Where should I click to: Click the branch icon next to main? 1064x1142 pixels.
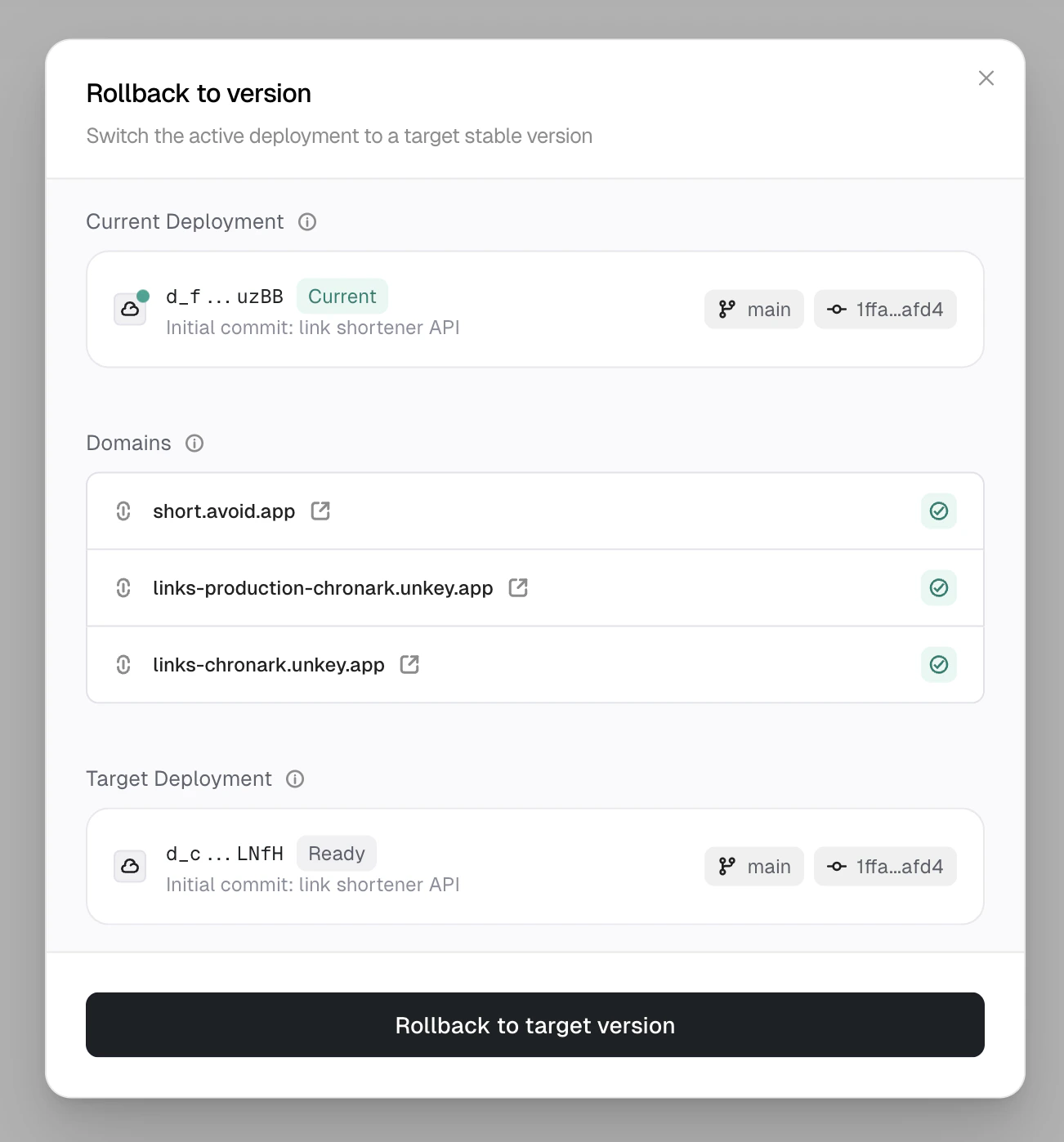pyautogui.click(x=726, y=309)
